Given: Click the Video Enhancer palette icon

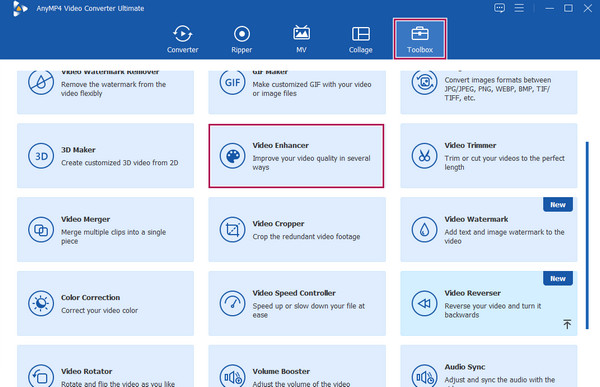Looking at the screenshot, I should click(x=232, y=156).
